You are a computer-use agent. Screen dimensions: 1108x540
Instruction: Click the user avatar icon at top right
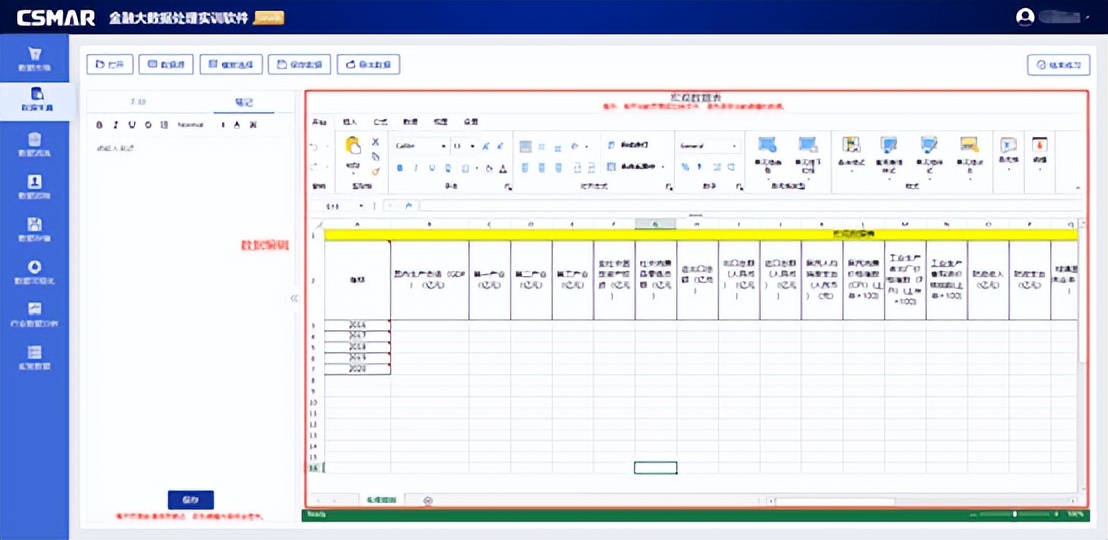point(1024,16)
